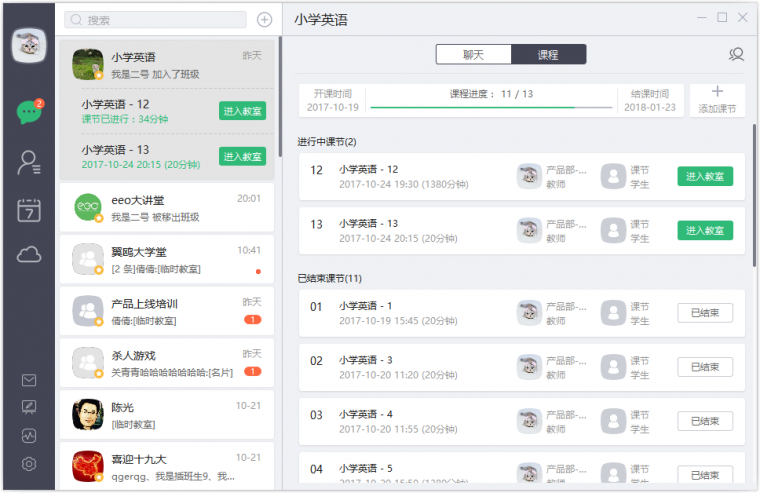Screen dimensions: 760x493
Task: Click the plus icon beside search box
Action: (x=264, y=19)
